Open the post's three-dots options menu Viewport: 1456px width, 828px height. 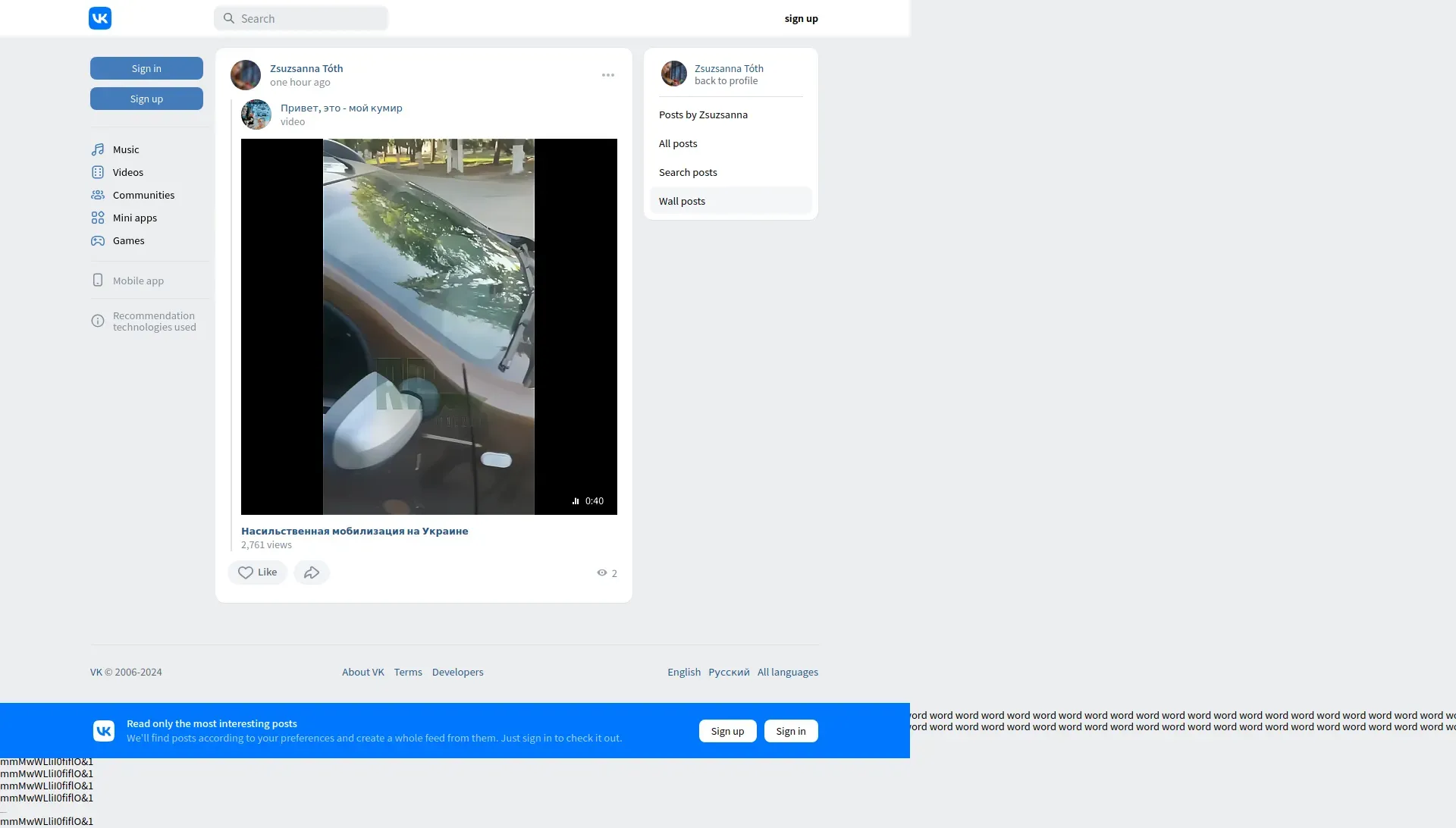click(x=608, y=75)
